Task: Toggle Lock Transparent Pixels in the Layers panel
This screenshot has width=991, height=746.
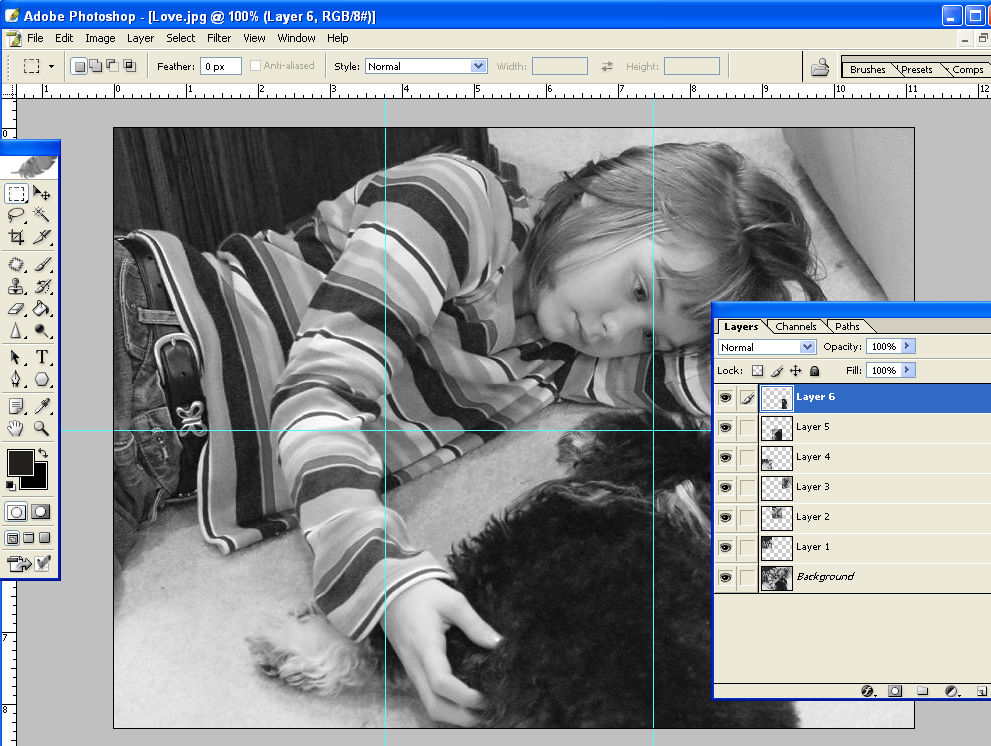Action: 757,370
